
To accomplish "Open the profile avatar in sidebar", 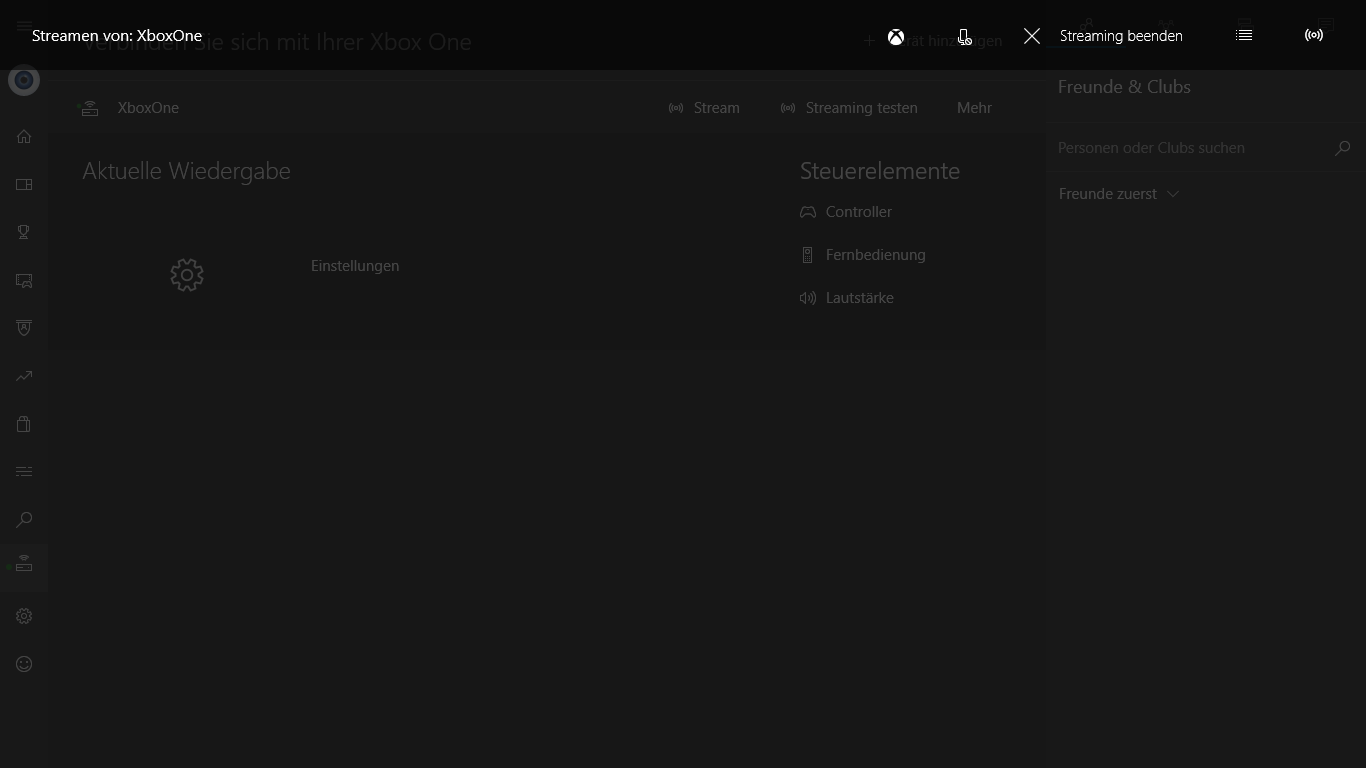I will [24, 80].
